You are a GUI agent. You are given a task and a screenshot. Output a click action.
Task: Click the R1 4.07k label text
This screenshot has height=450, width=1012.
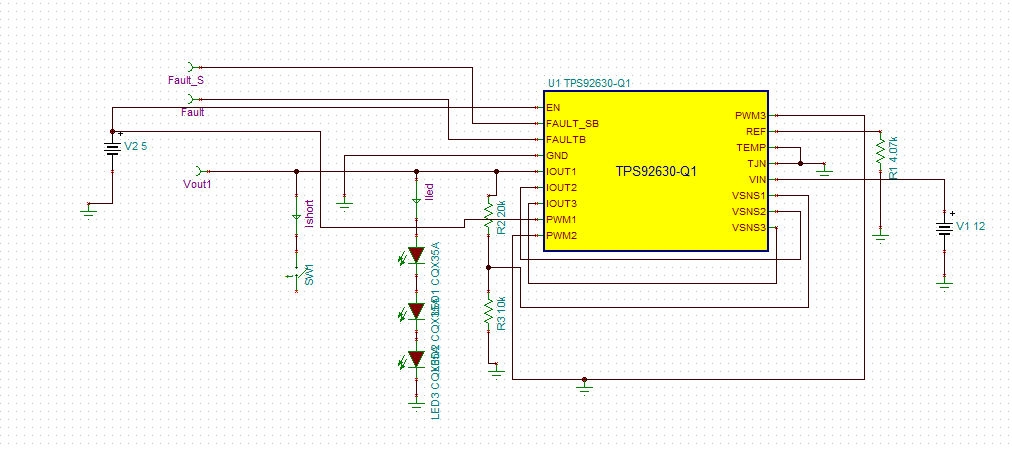[893, 158]
